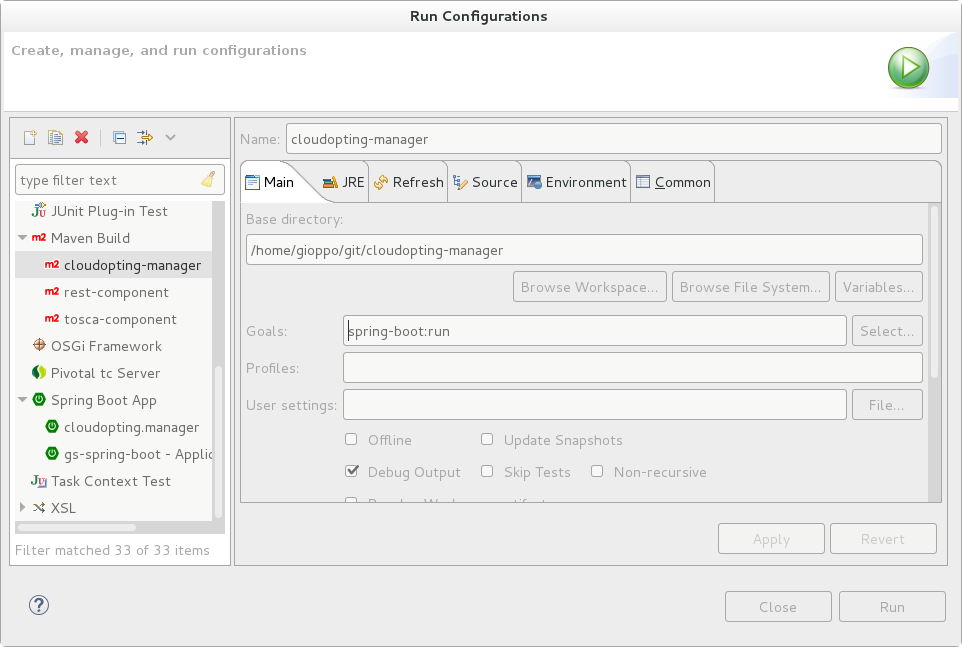Viewport: 962px width, 647px height.
Task: Click the rest-component m2 icon
Action: tap(52, 291)
